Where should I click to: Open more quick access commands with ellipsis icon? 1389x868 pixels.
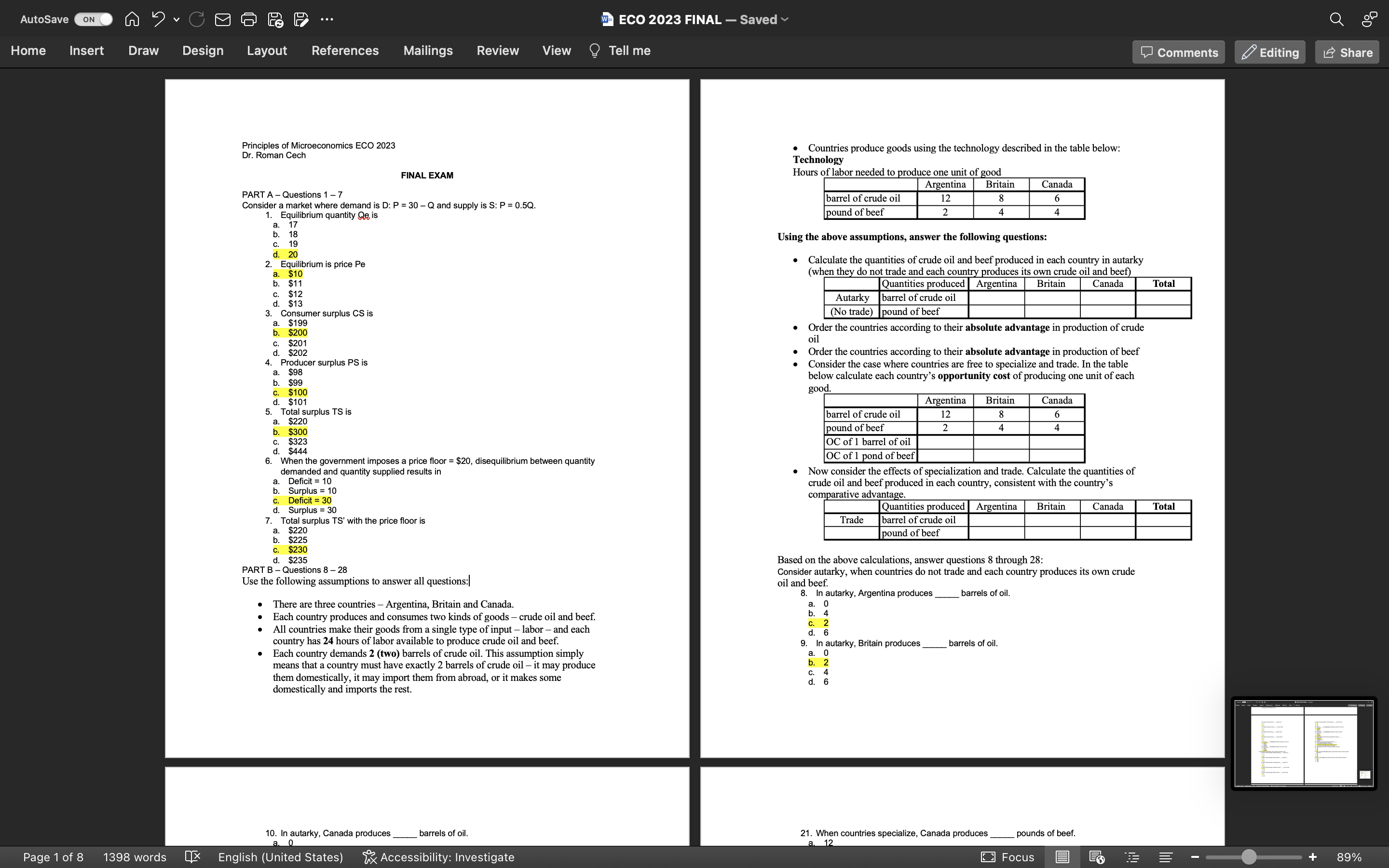pos(327,19)
